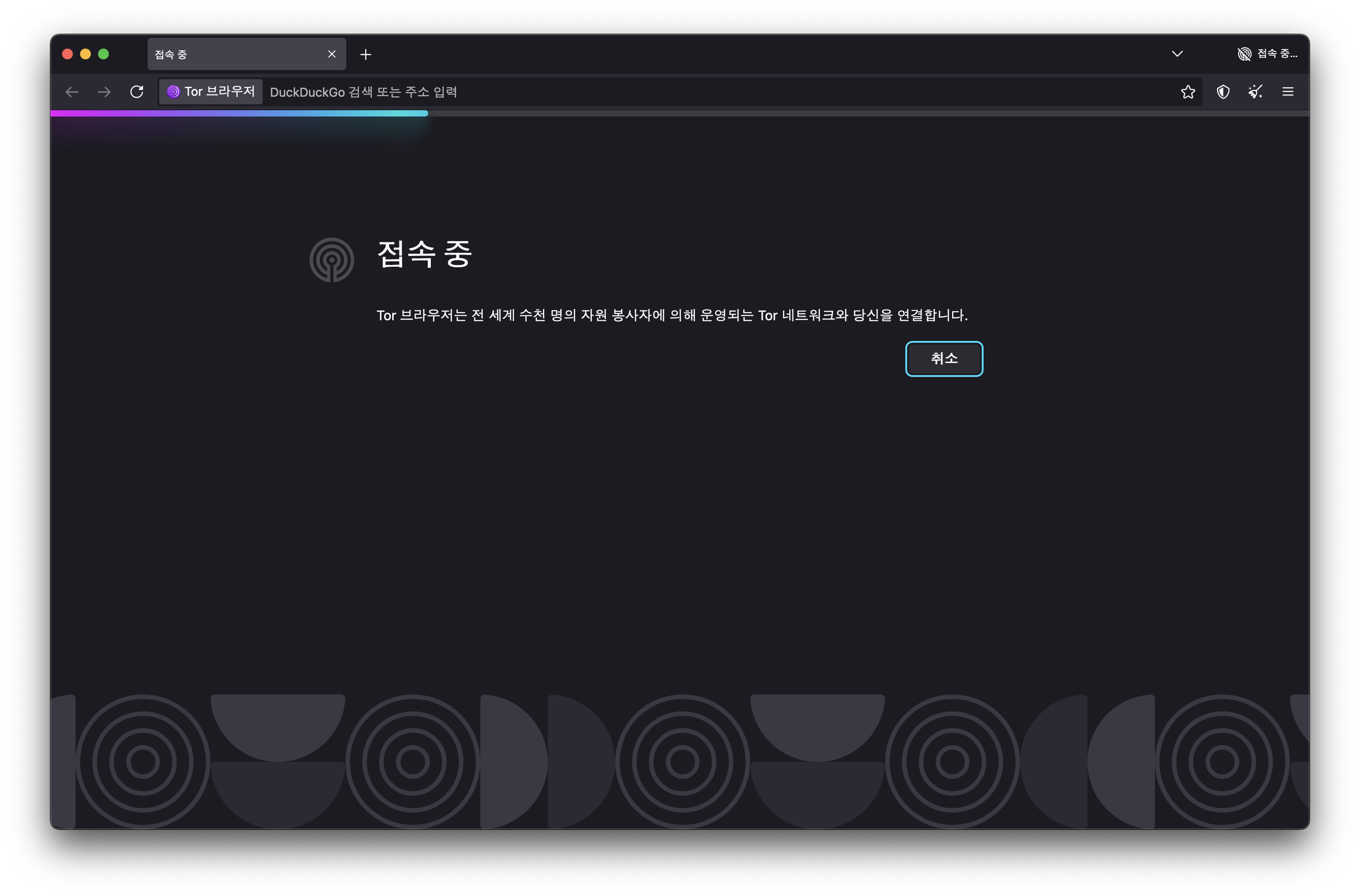Click the Tor onion icon in identity box
This screenshot has width=1360, height=896.
point(173,92)
